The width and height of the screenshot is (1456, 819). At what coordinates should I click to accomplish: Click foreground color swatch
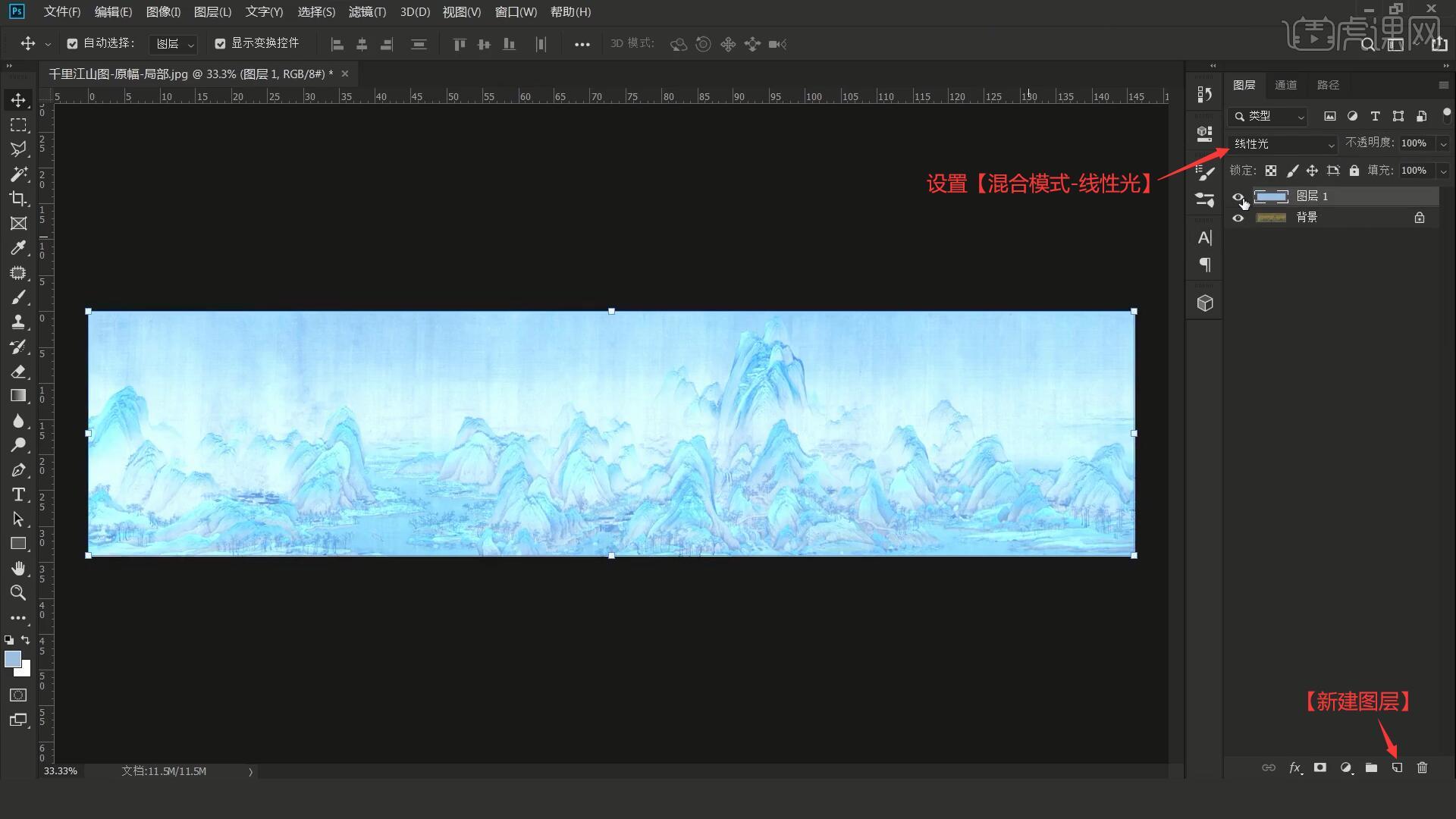[x=13, y=659]
